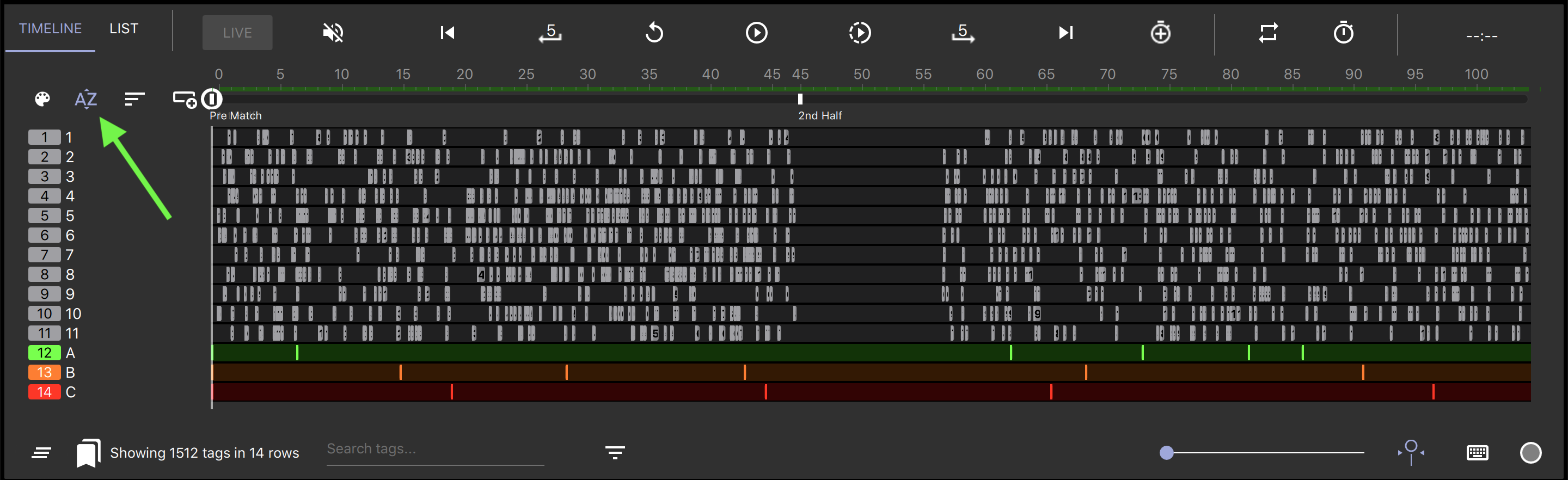Toggle the muted speaker icon

[x=333, y=32]
